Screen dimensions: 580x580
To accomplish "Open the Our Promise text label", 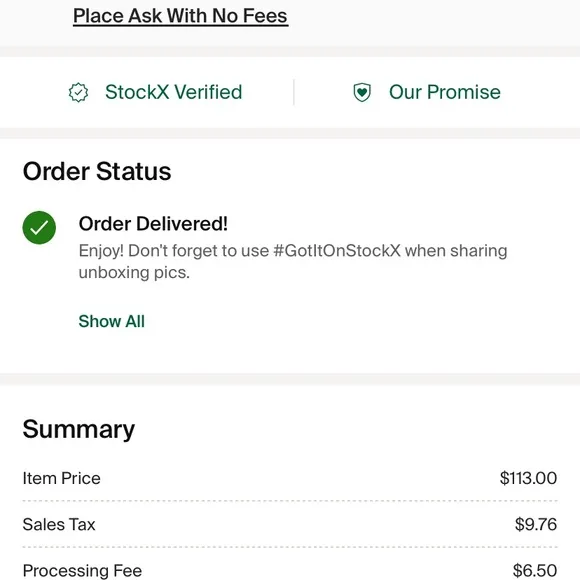I will (445, 92).
